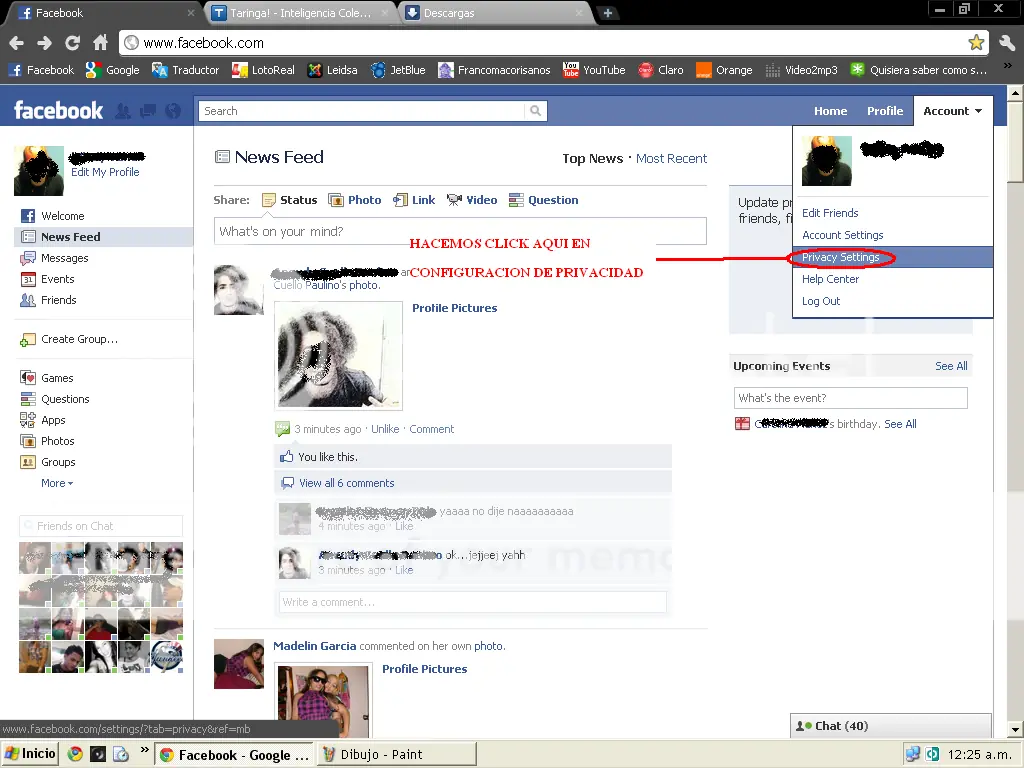1024x768 pixels.
Task: Go to Home in Facebook header
Action: pos(830,111)
